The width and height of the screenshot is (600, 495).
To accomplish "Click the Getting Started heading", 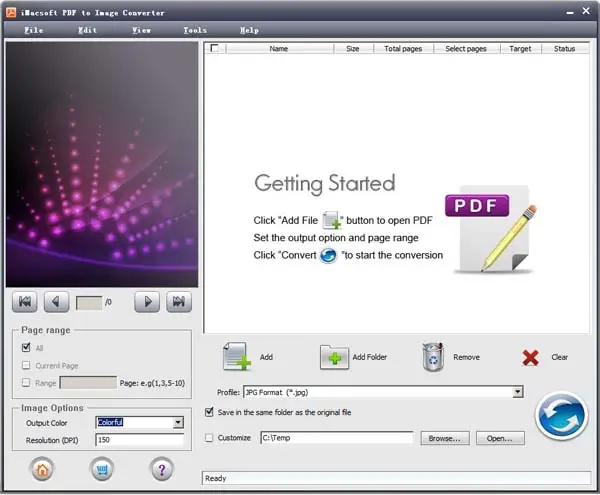I will tap(325, 184).
